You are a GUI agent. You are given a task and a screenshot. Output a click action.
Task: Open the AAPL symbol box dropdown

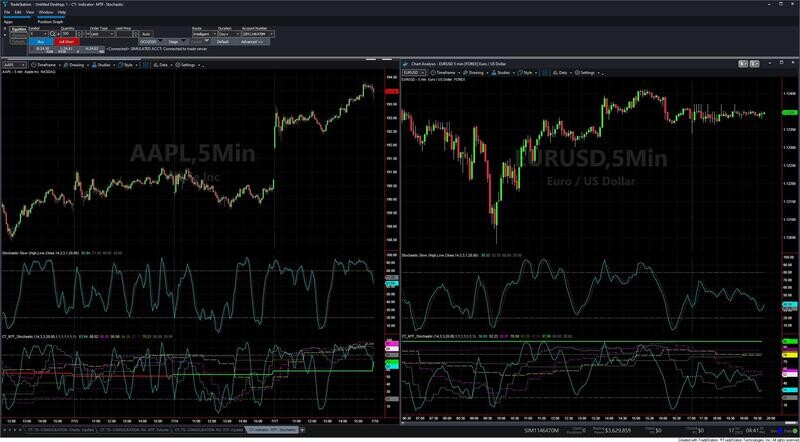point(14,65)
